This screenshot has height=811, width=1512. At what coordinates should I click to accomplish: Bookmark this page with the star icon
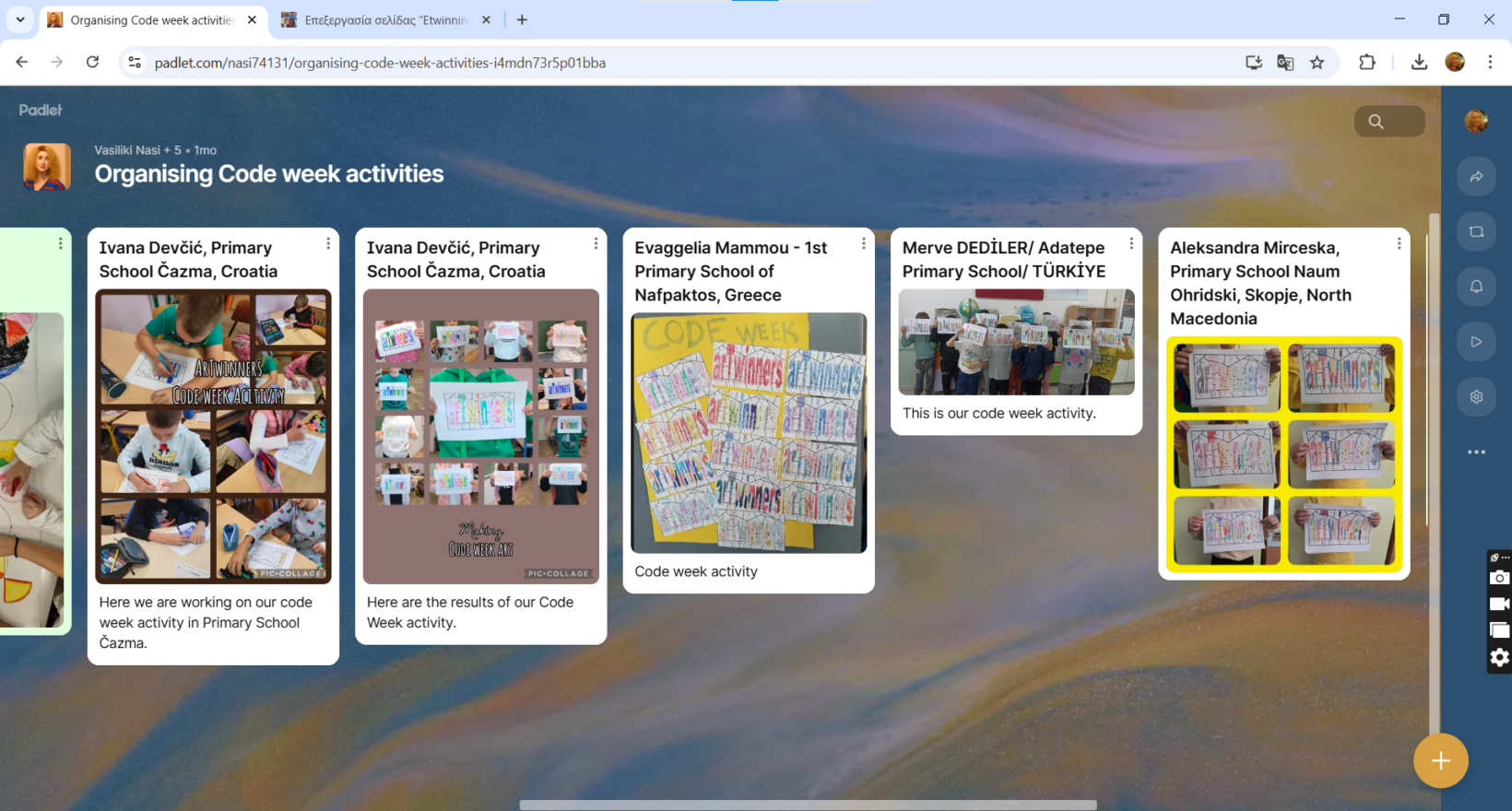tap(1317, 63)
